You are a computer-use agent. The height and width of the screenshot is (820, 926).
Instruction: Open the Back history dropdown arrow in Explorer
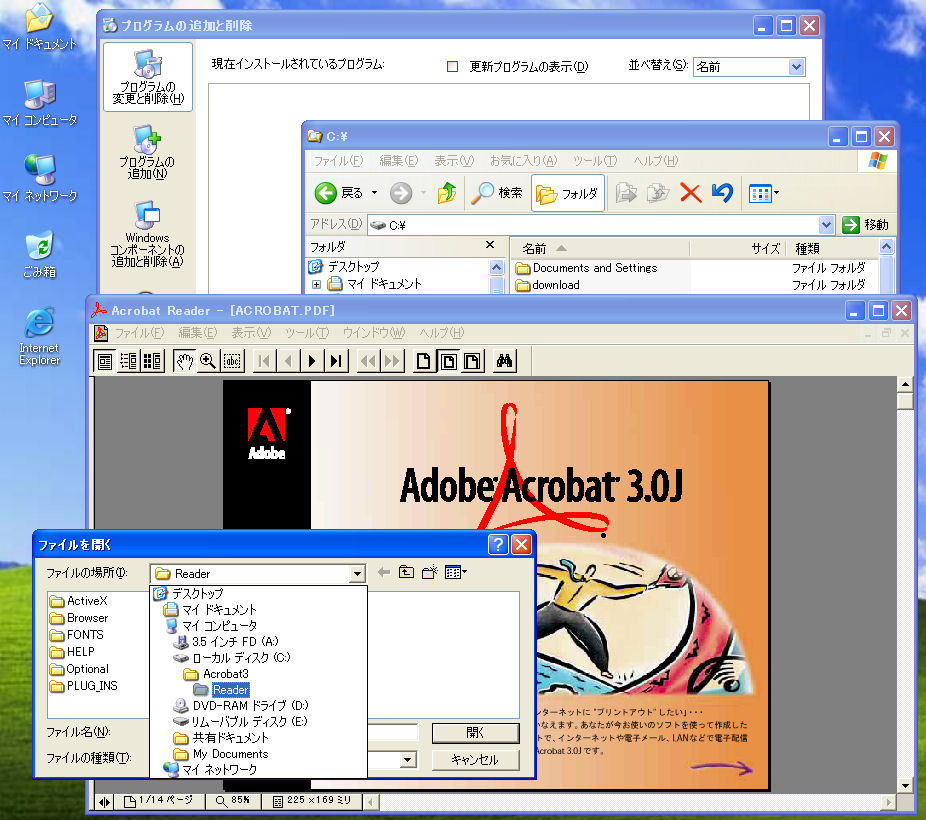374,193
